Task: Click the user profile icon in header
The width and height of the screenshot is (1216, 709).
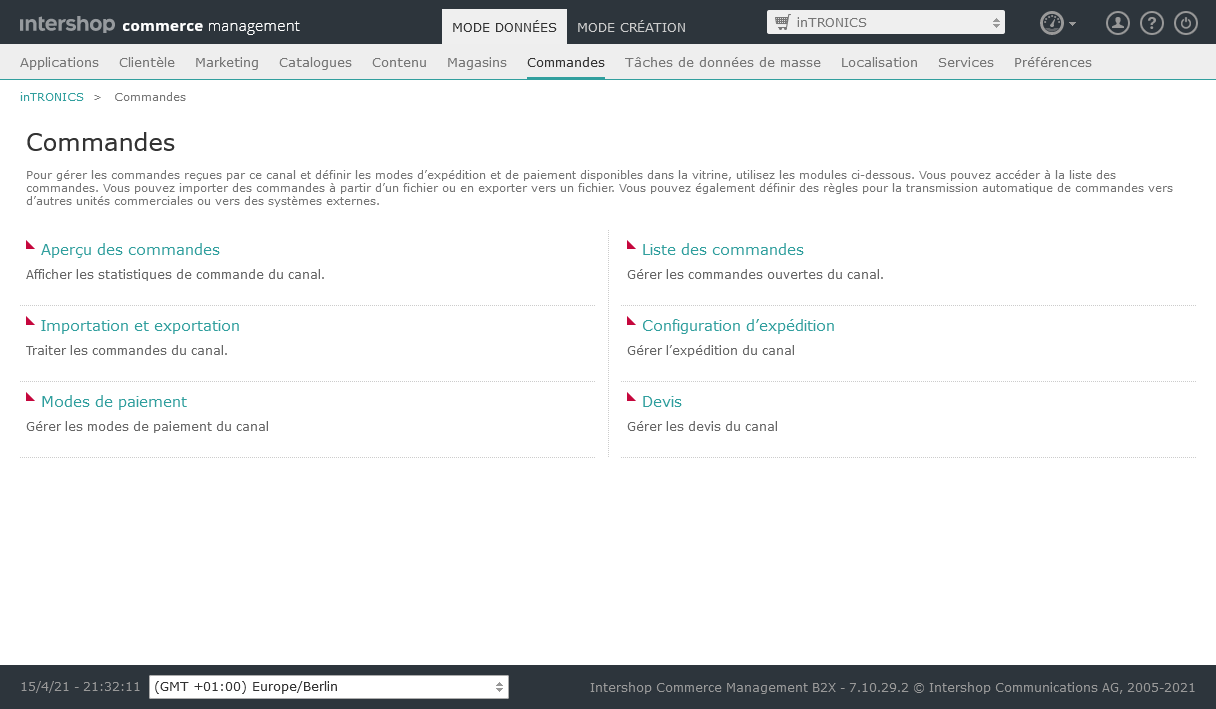Action: tap(1117, 23)
